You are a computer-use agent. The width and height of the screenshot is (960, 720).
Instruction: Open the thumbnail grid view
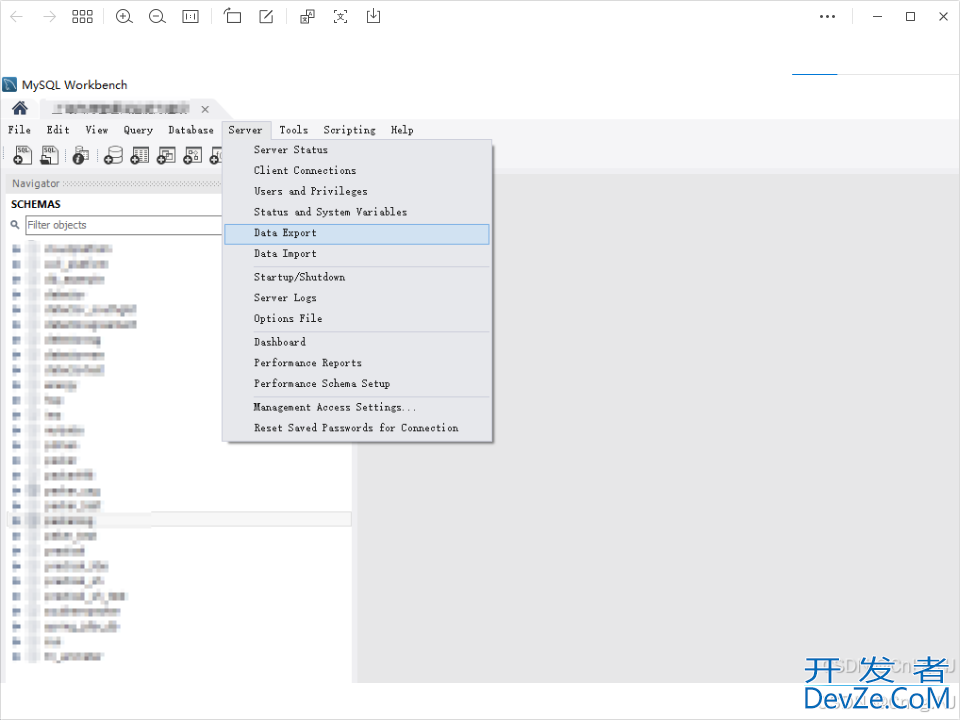coord(82,17)
